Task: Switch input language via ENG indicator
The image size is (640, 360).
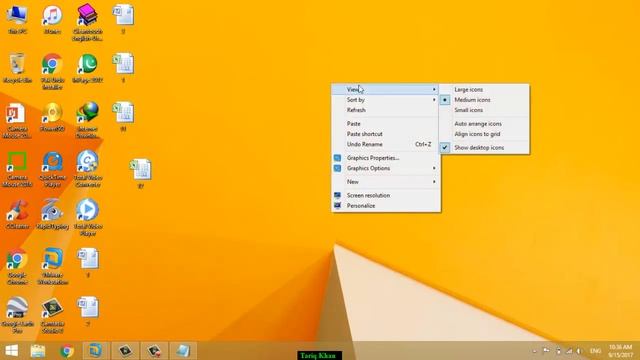Action: [x=596, y=351]
